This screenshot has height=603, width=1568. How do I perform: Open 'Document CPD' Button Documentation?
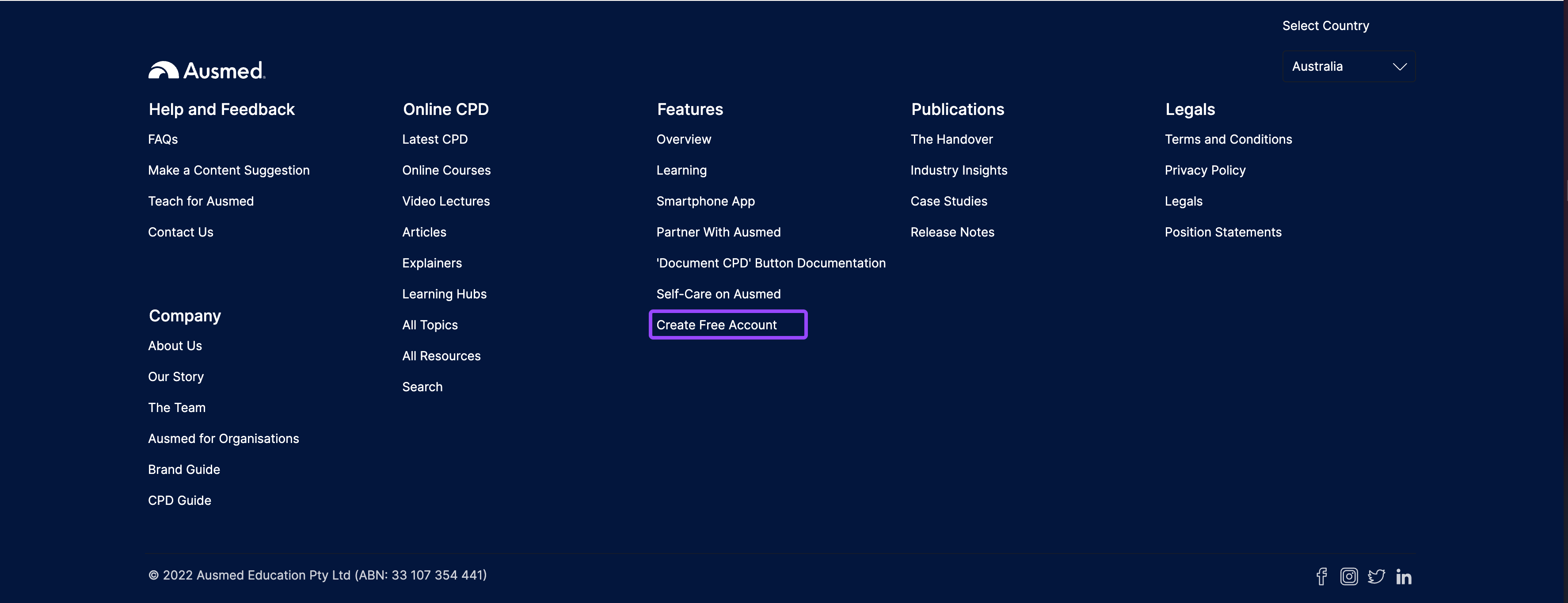pos(771,263)
